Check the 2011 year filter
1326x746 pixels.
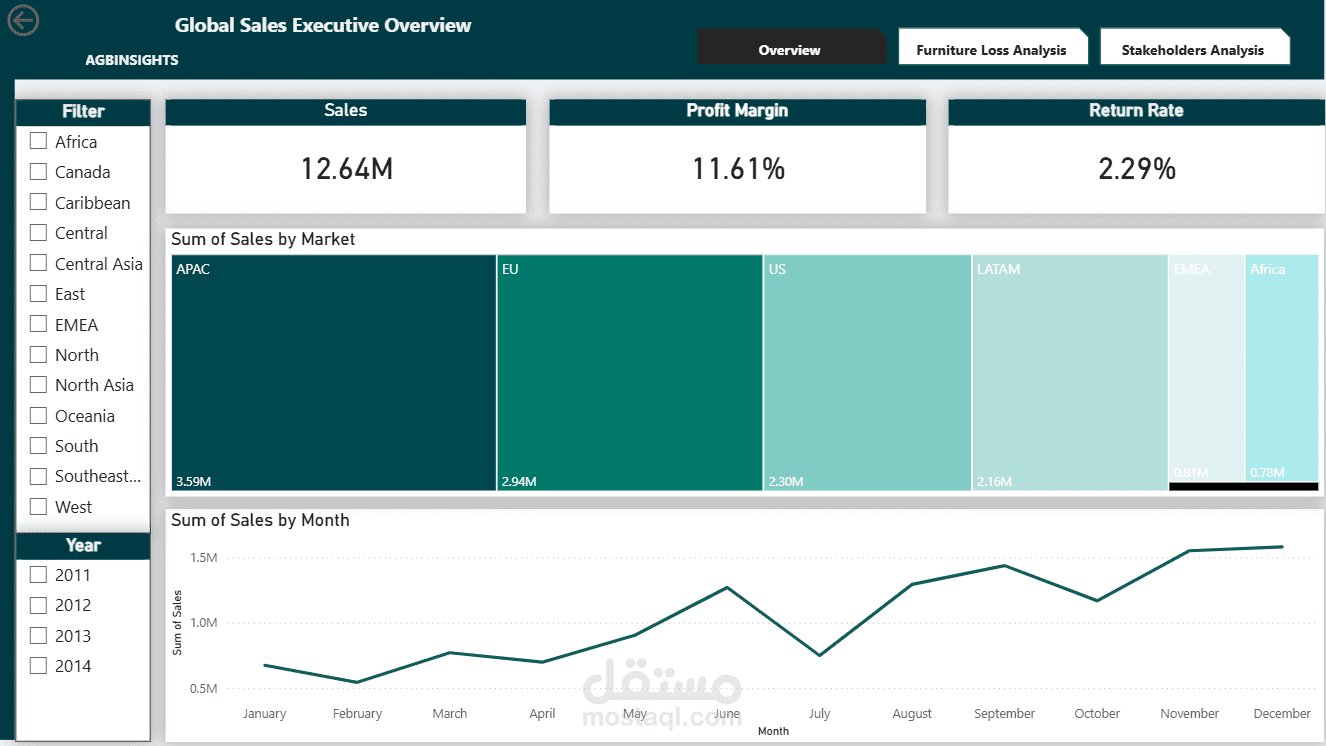coord(38,574)
